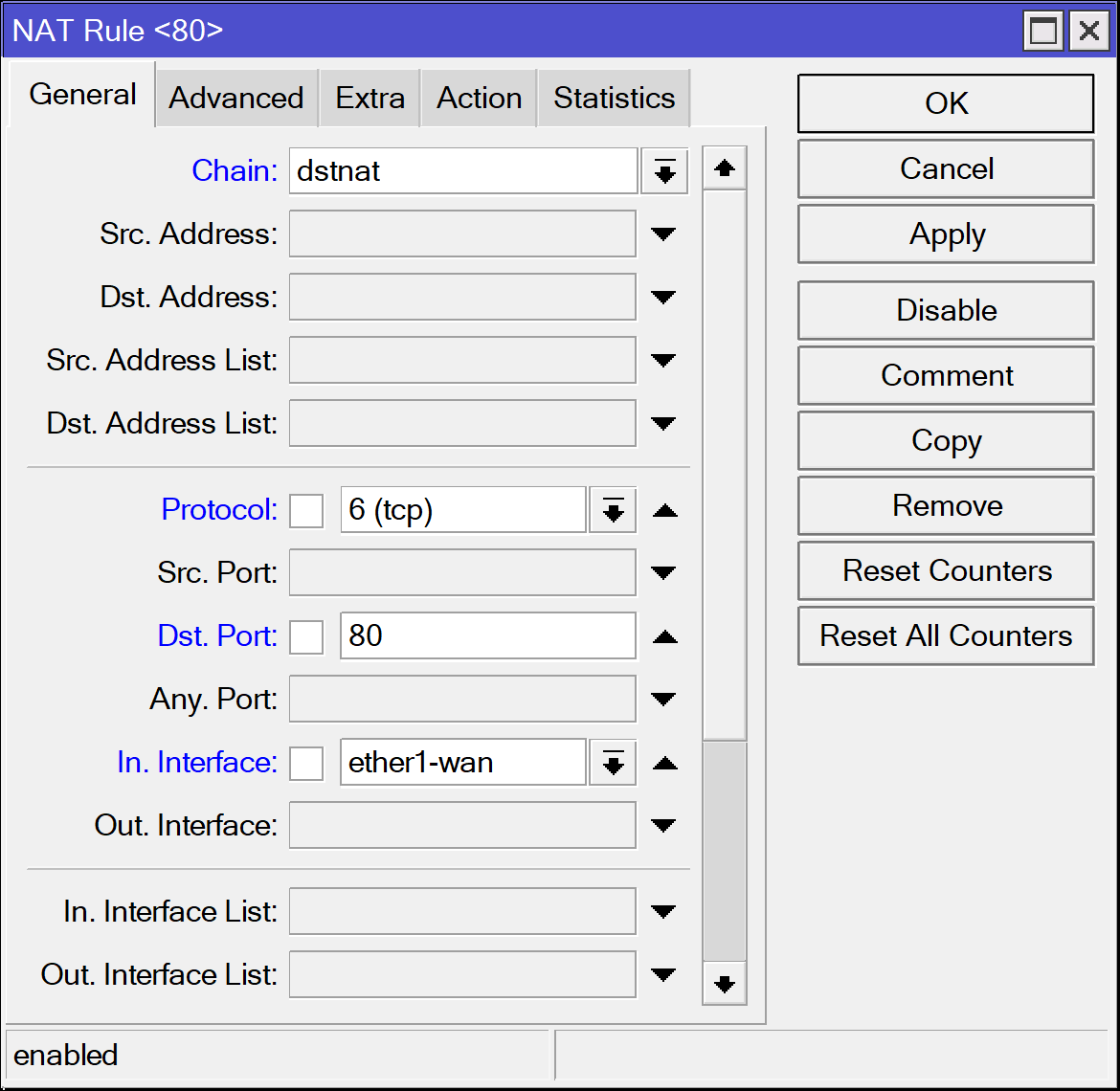The height and width of the screenshot is (1091, 1120).
Task: Expand the In. Interface List field
Action: click(x=663, y=911)
